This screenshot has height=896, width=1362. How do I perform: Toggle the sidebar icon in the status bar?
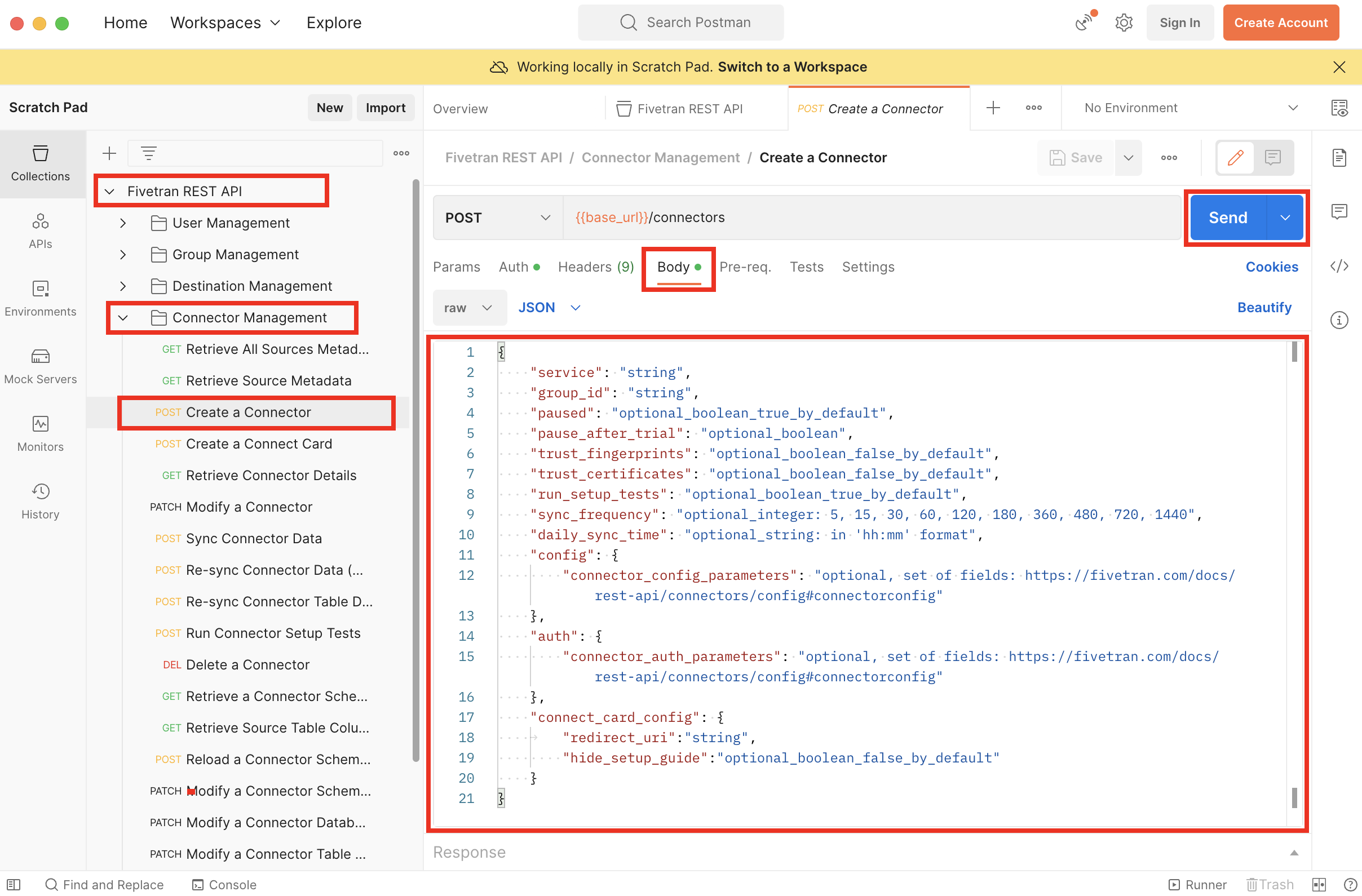pyautogui.click(x=14, y=885)
